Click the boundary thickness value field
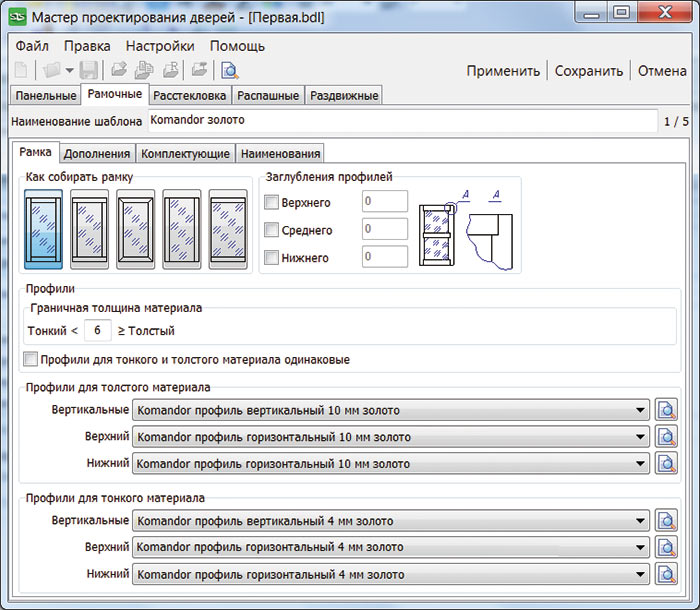The image size is (700, 610). 97,331
